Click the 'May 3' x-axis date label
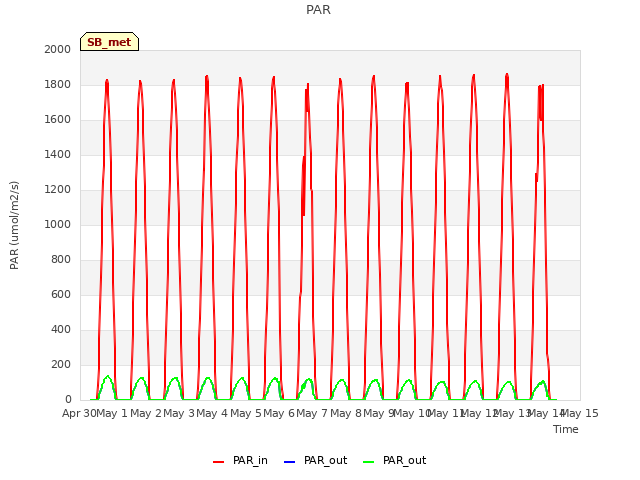 pyautogui.click(x=179, y=413)
